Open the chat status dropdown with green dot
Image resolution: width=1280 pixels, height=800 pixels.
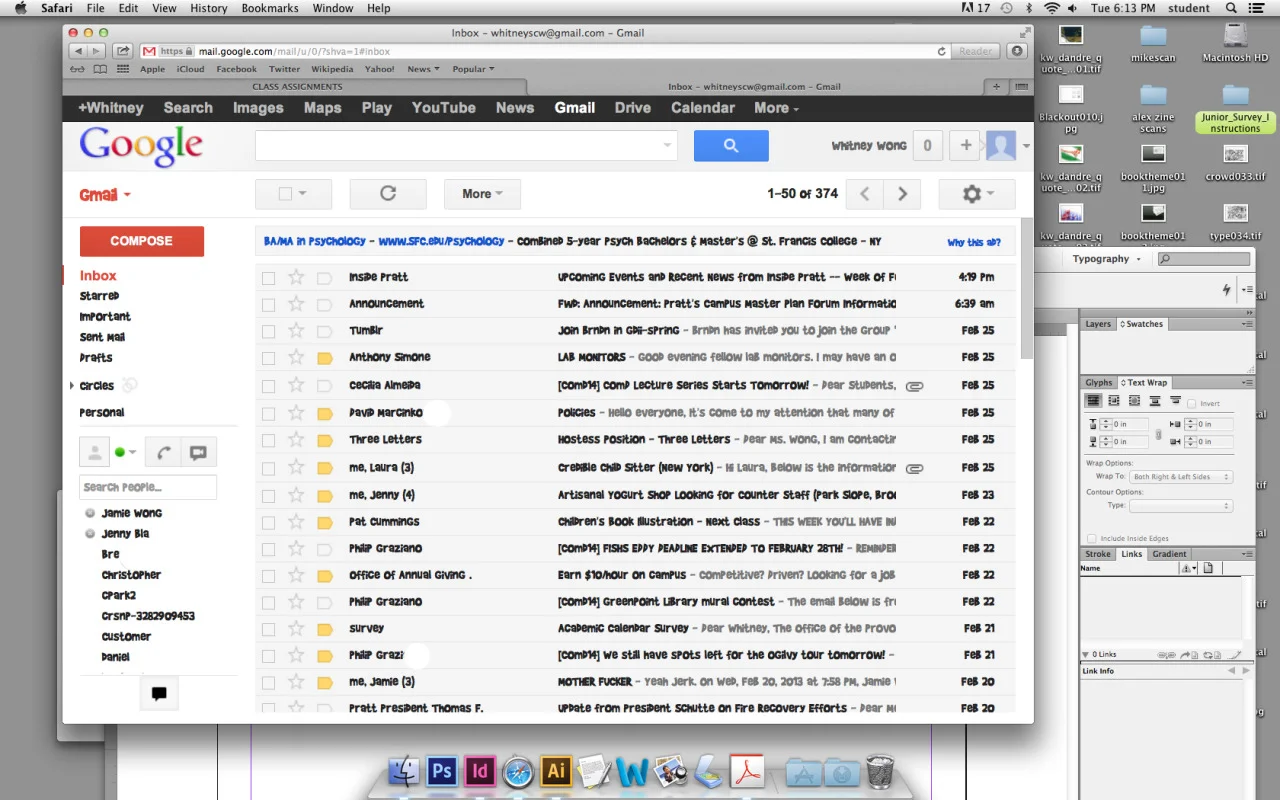pyautogui.click(x=125, y=452)
